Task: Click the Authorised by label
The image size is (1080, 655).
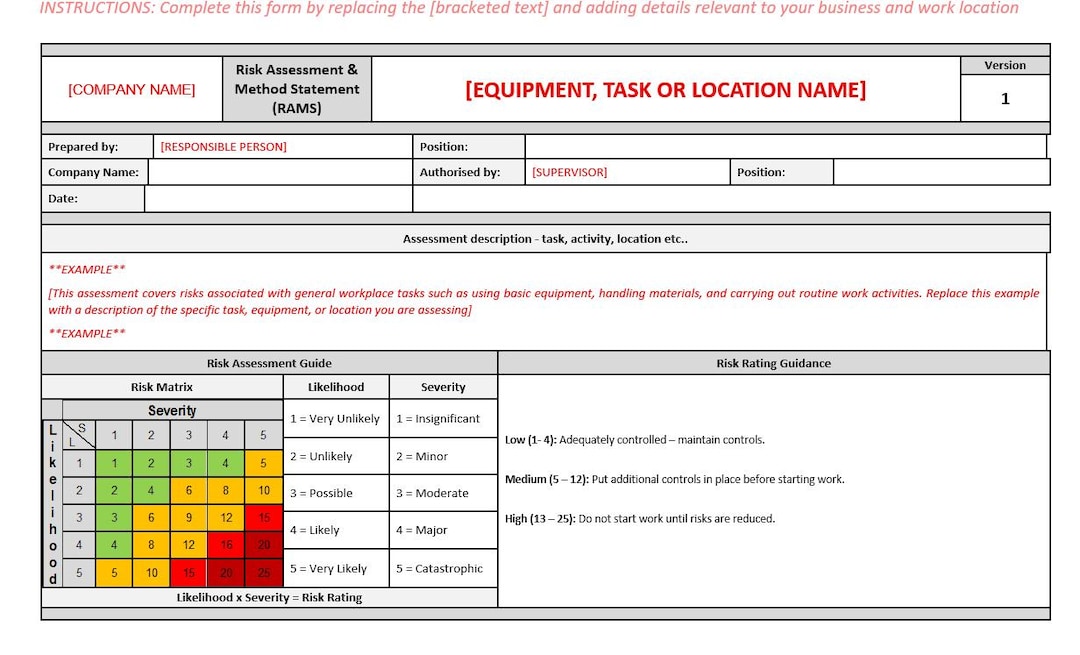Action: click(x=460, y=172)
